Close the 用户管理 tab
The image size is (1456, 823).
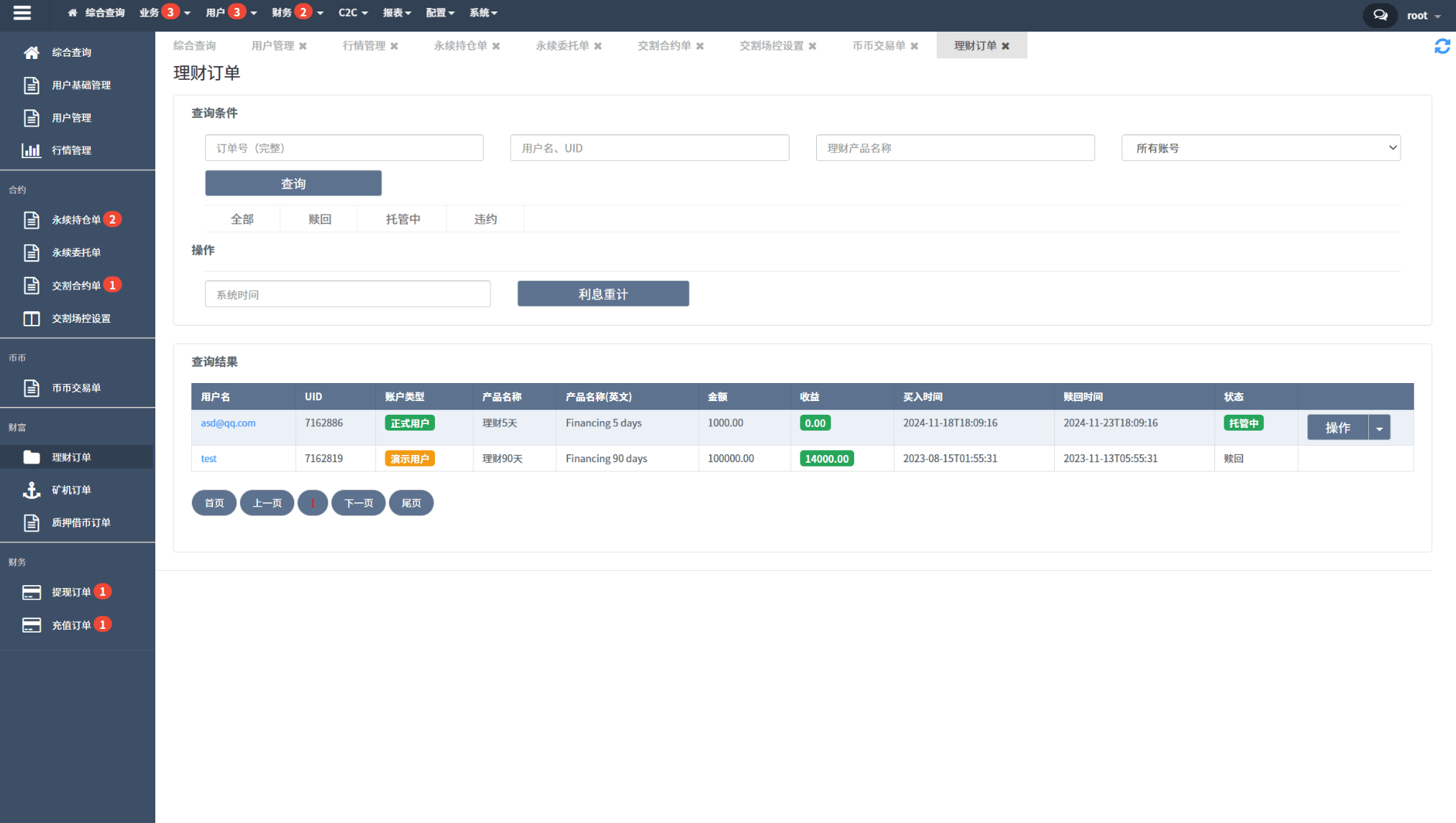pyautogui.click(x=303, y=46)
